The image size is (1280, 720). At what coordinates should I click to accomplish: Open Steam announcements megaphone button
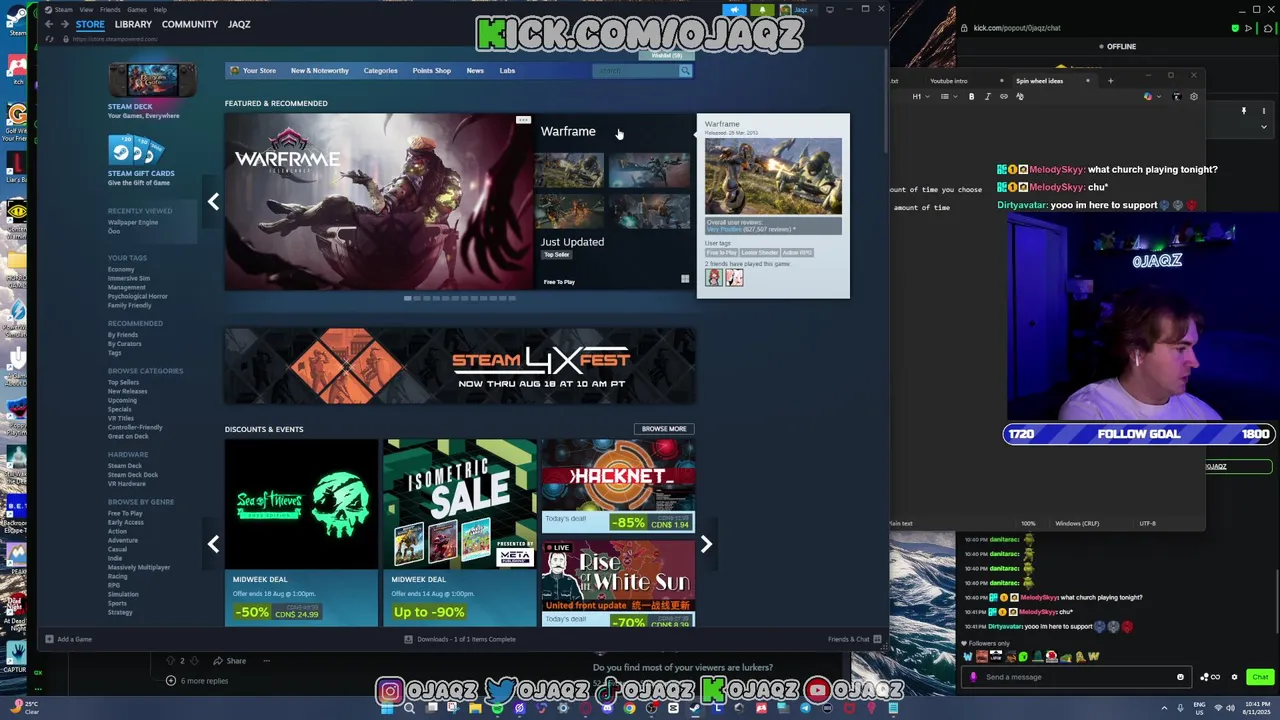735,10
